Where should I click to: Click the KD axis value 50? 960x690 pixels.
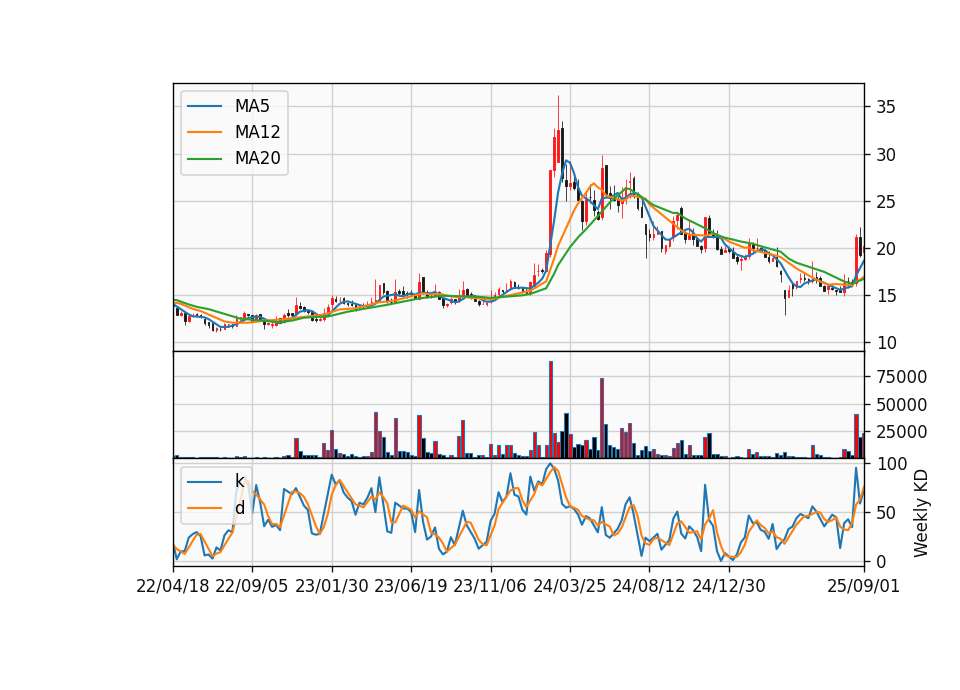[x=886, y=512]
